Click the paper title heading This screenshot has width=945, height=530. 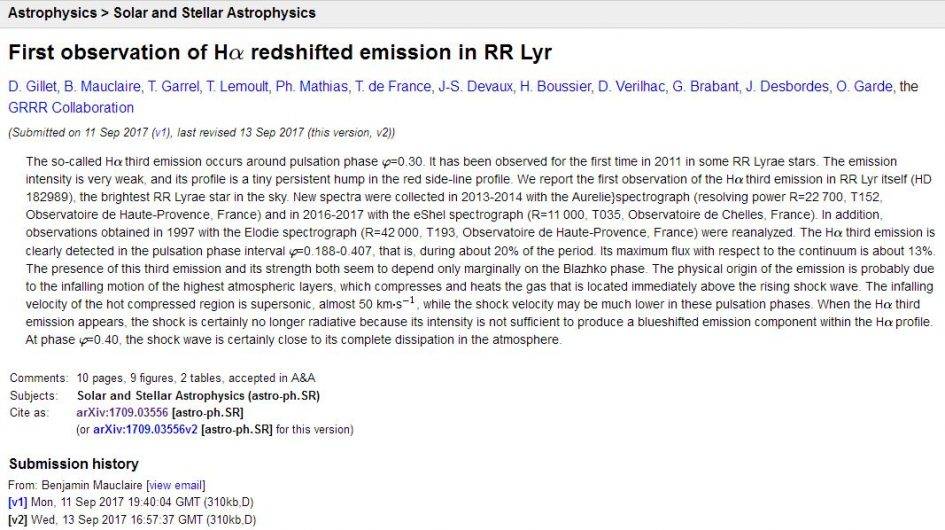(x=280, y=52)
